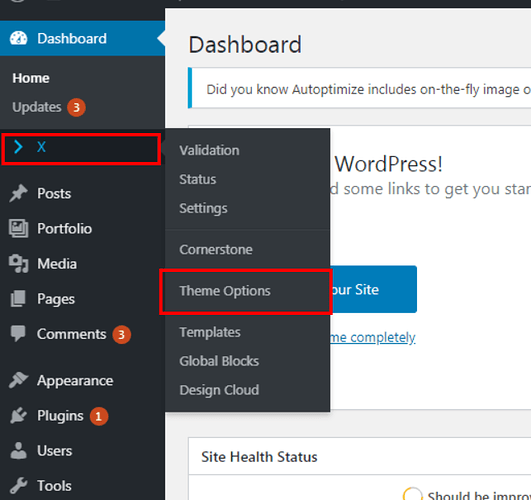
Task: Select Design Cloud in the X flyout
Action: coord(219,390)
